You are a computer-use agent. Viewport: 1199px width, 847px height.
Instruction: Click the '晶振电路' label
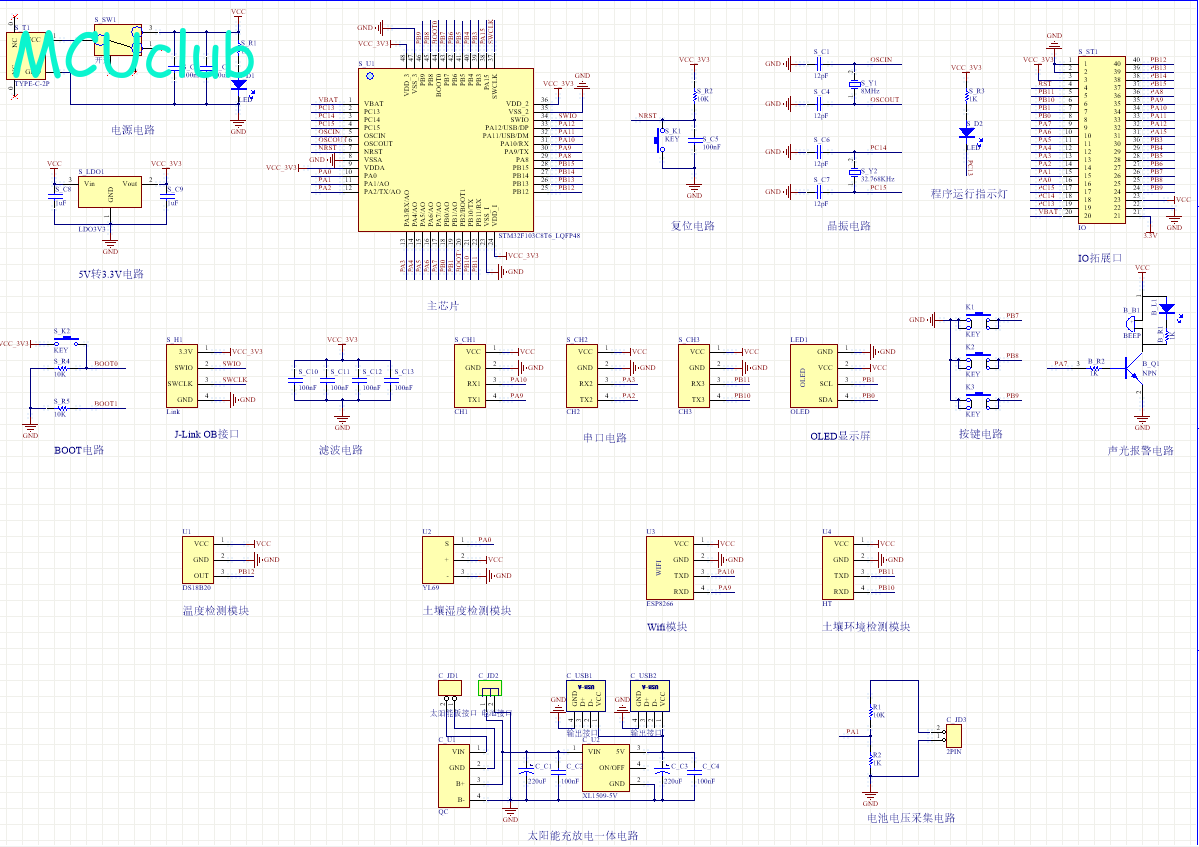pyautogui.click(x=849, y=226)
